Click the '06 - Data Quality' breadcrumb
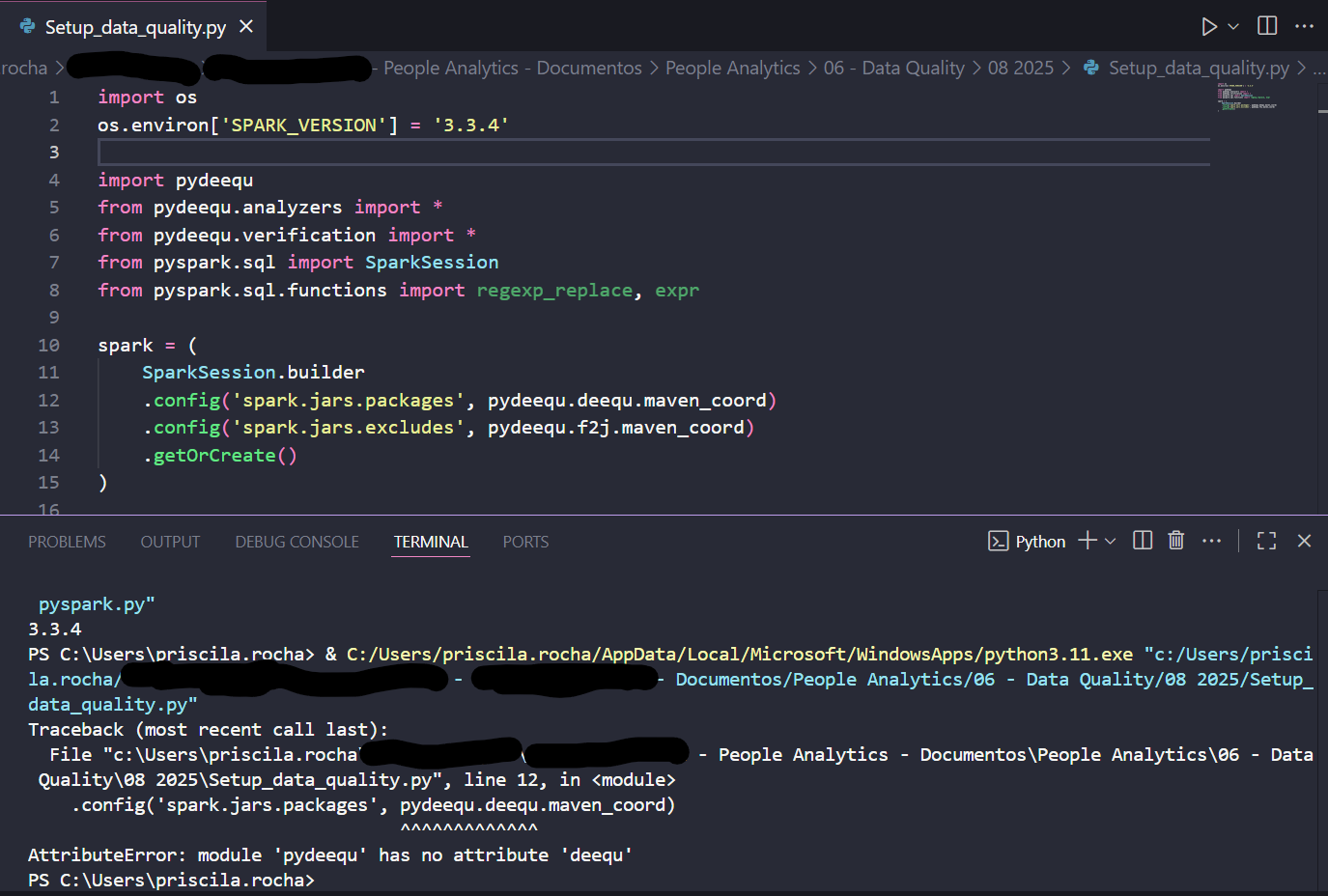The height and width of the screenshot is (896, 1328). (x=893, y=68)
